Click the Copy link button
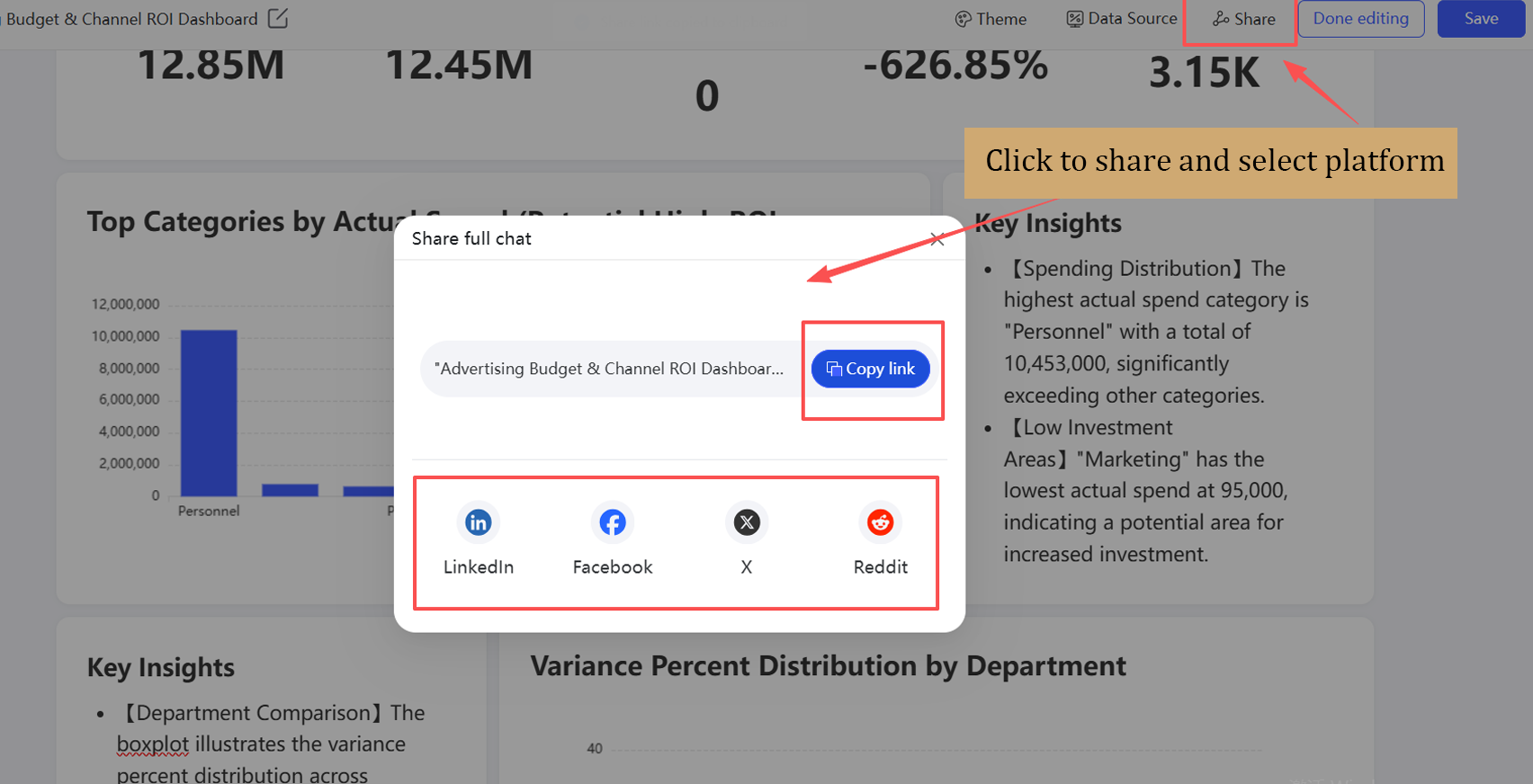1533x784 pixels. (x=870, y=369)
